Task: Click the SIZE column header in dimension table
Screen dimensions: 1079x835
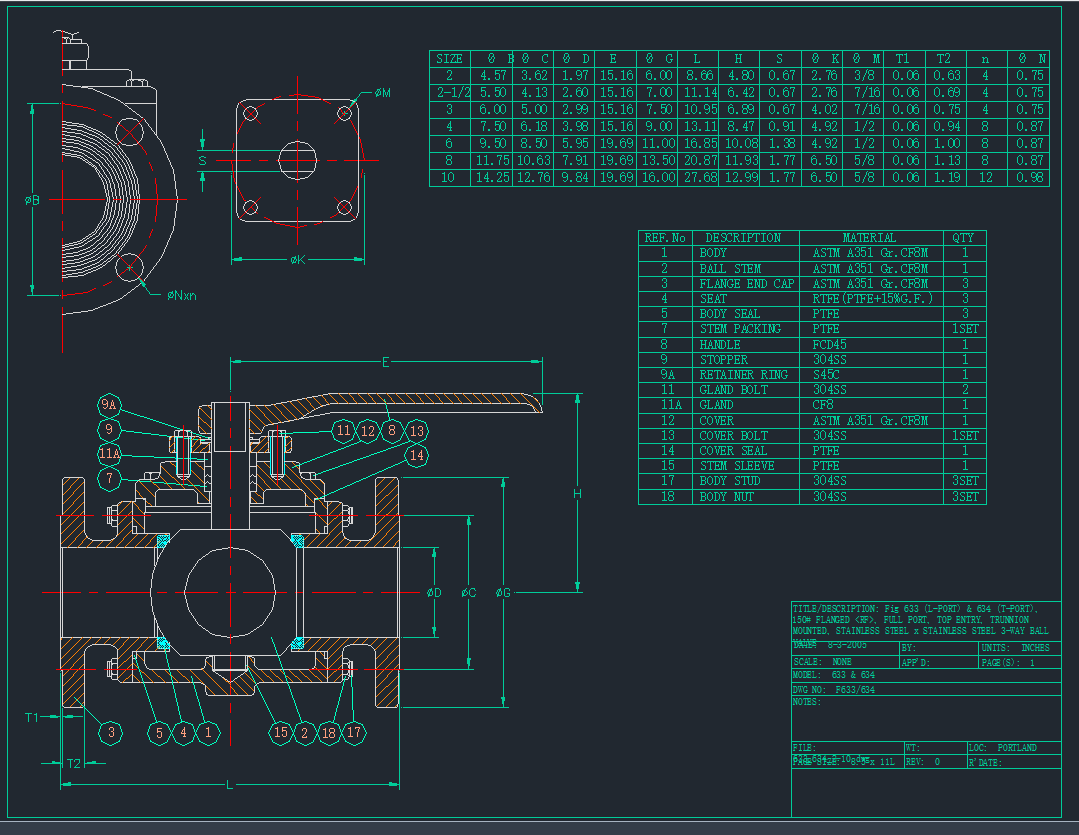Action: click(x=449, y=59)
